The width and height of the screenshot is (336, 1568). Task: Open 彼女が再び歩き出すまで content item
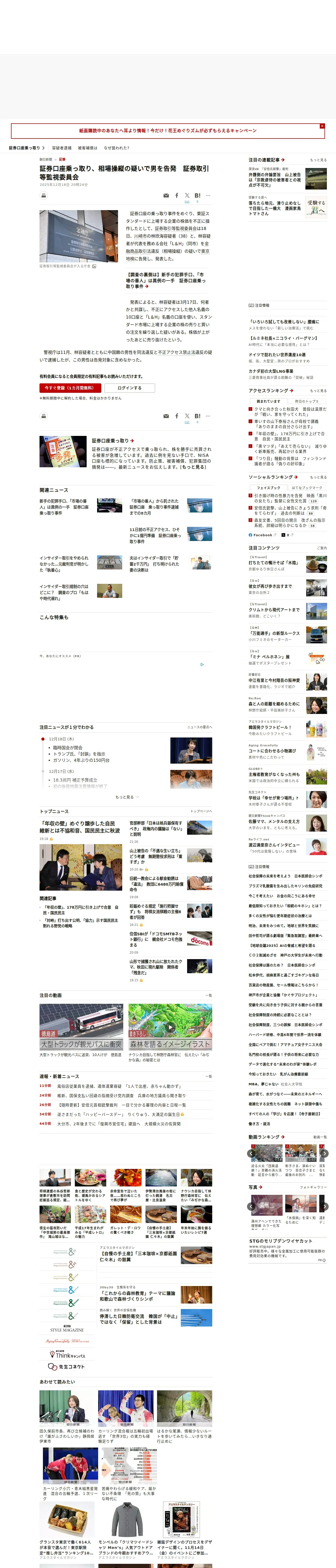270,586
